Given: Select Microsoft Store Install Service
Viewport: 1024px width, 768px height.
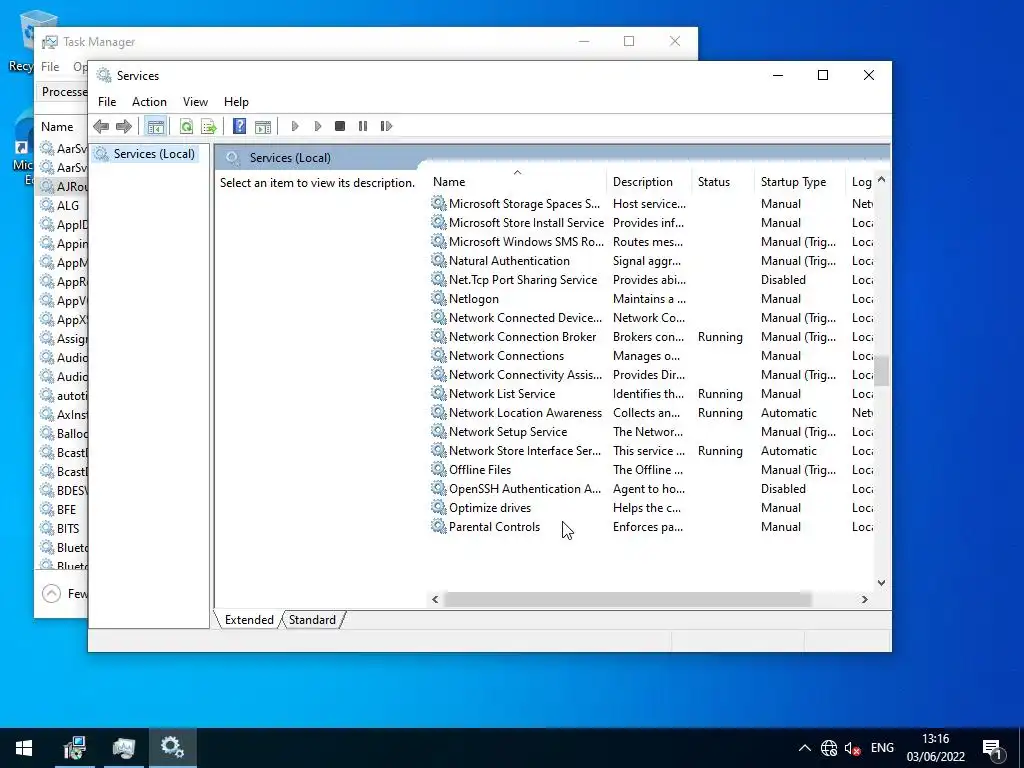Looking at the screenshot, I should pyautogui.click(x=652, y=223).
